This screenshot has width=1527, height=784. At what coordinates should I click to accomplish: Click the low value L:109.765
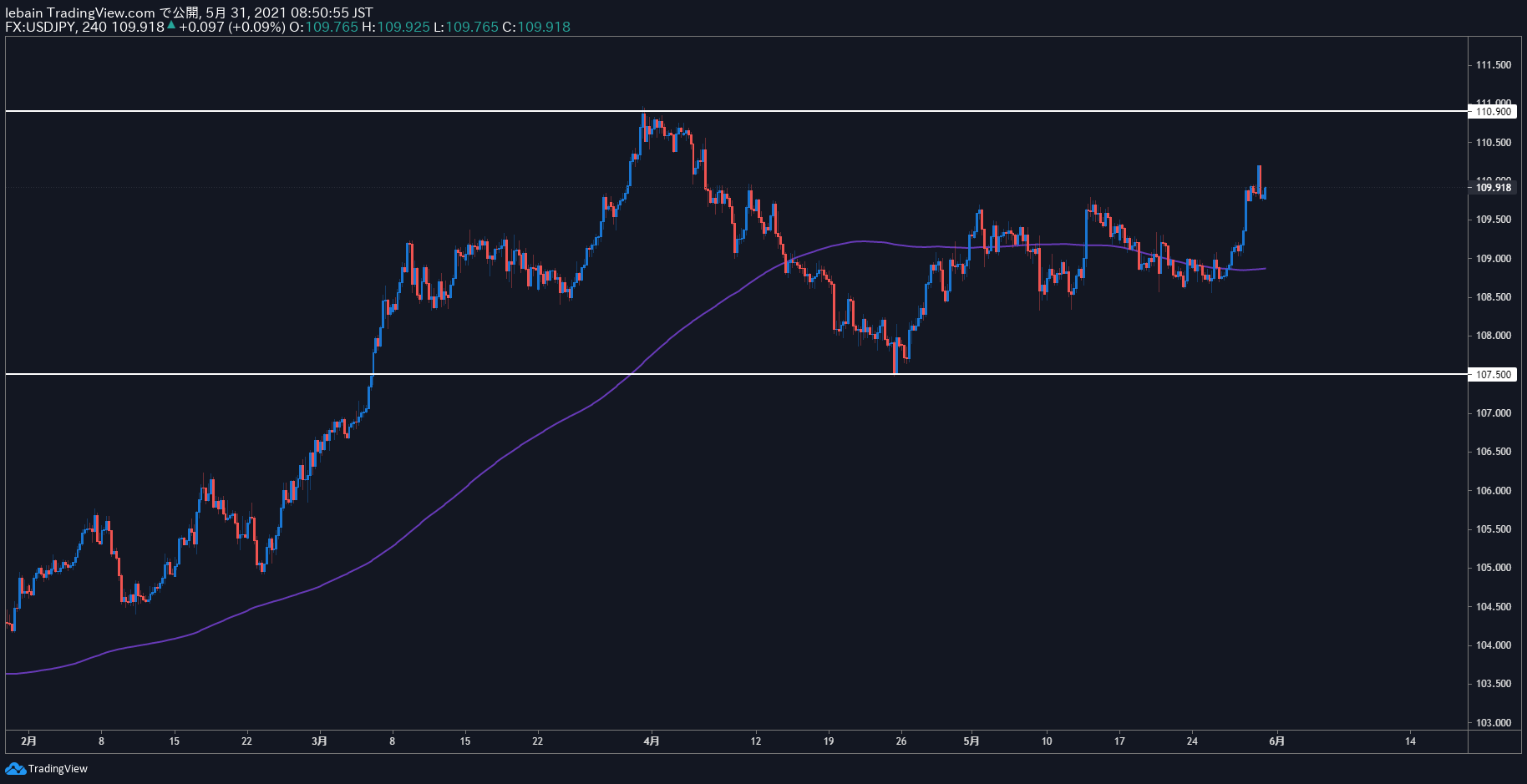pos(466,27)
